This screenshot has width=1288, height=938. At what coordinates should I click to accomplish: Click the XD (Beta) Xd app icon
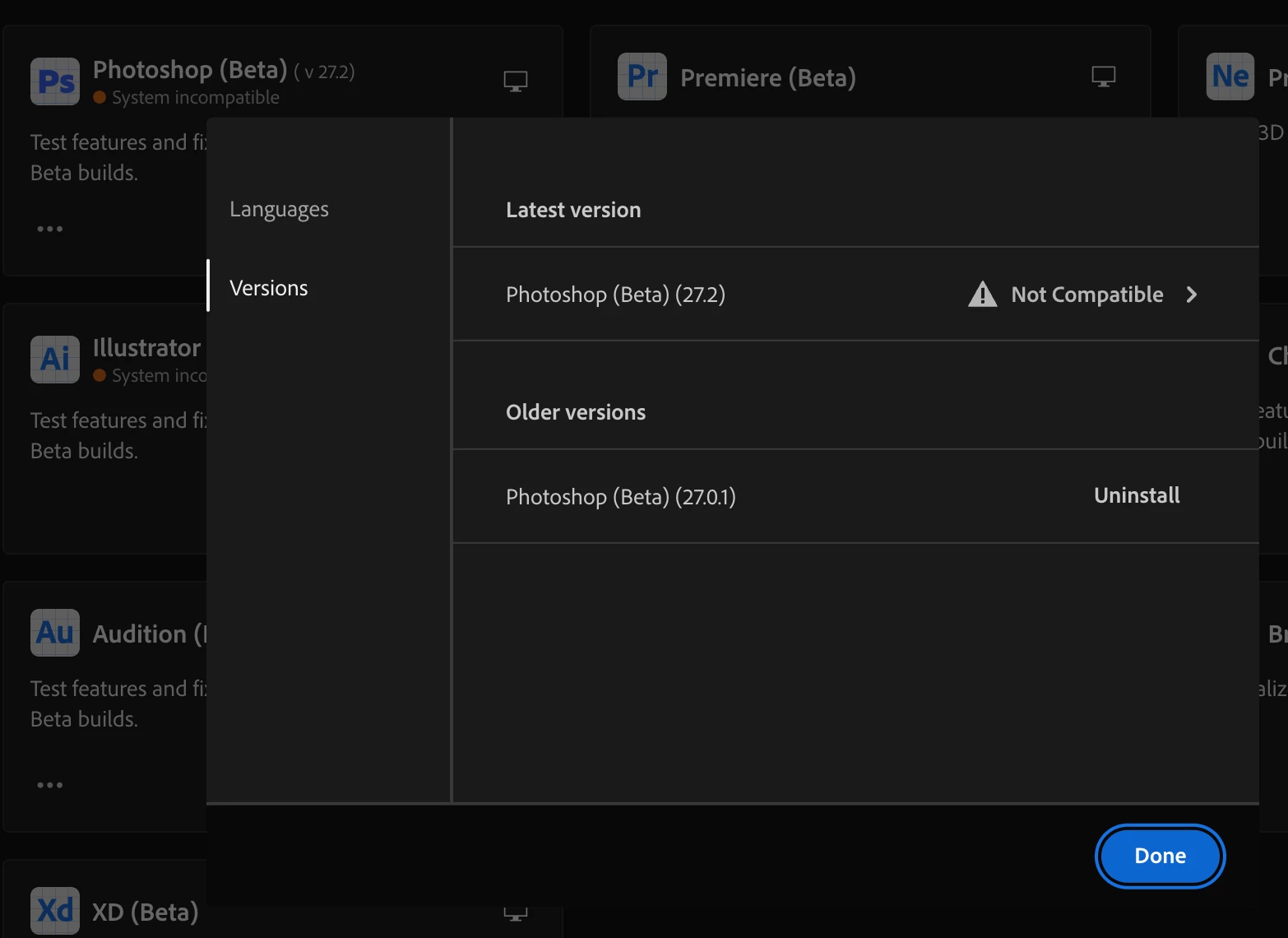tap(55, 911)
